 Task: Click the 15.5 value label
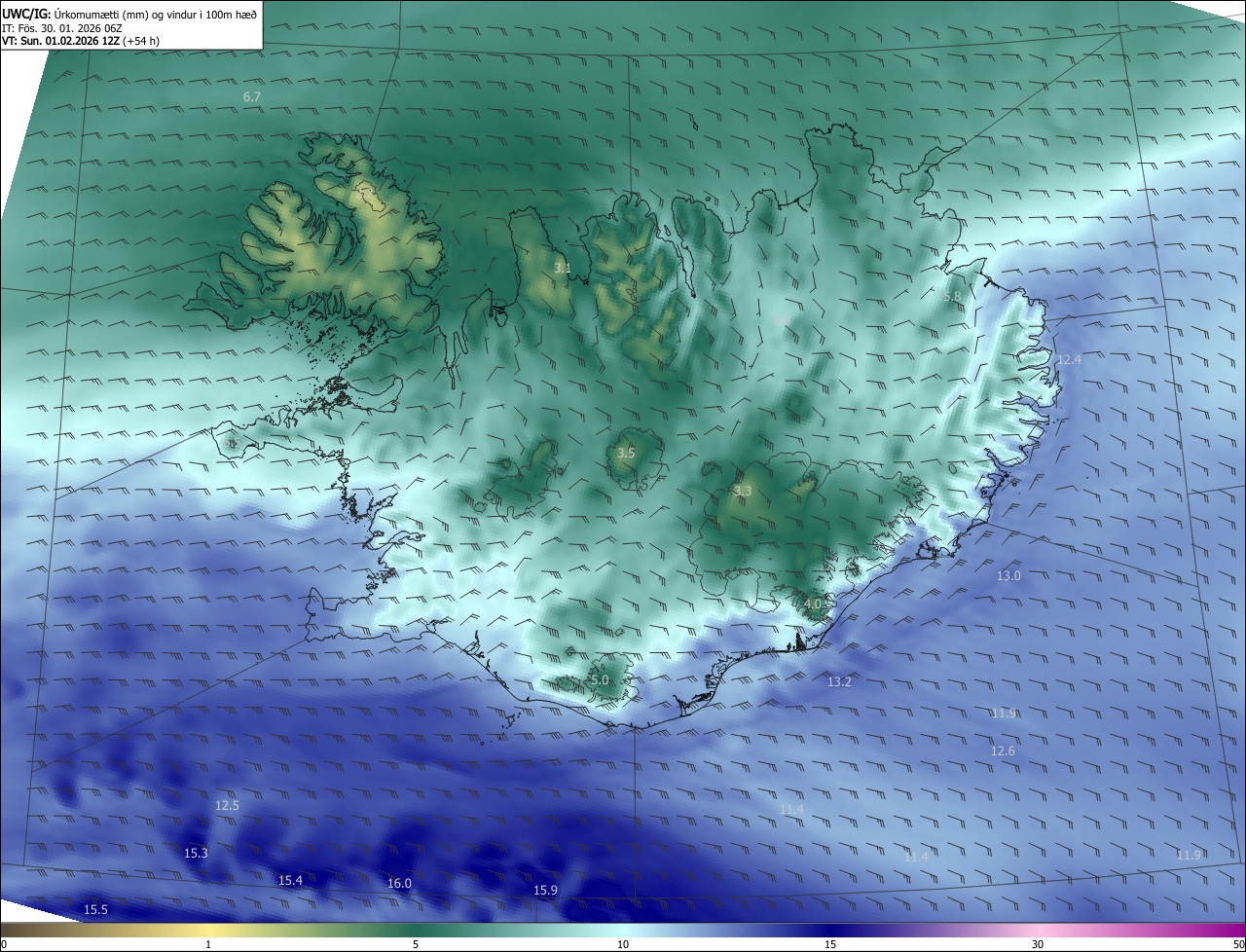[95, 910]
